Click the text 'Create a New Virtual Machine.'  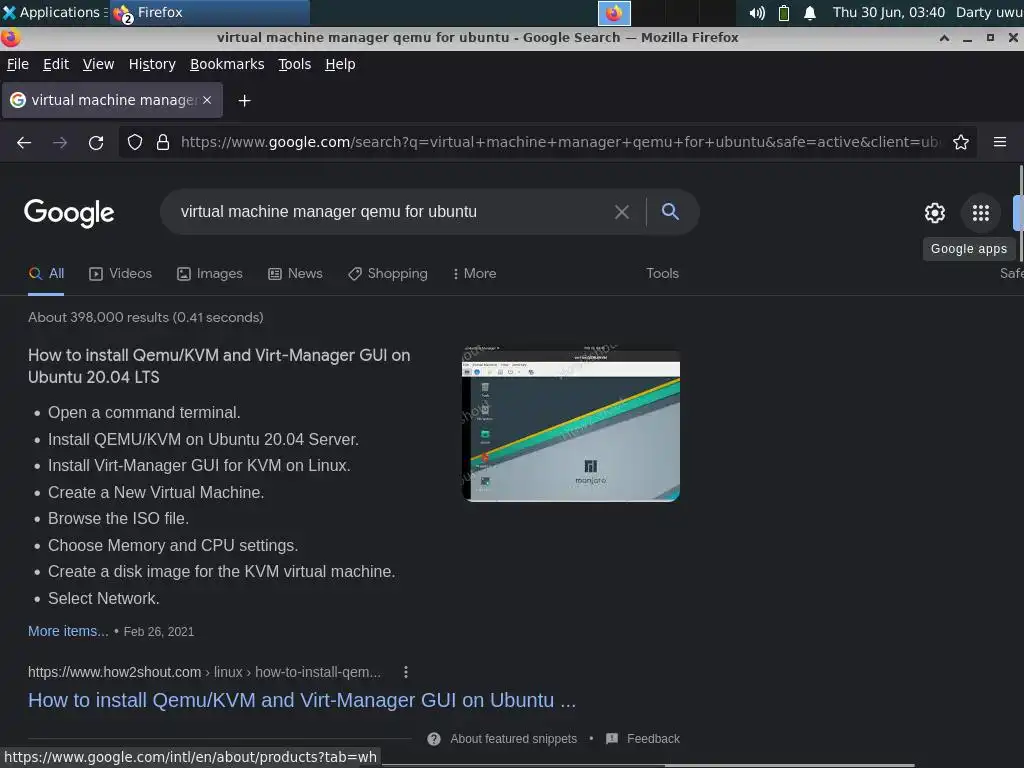(x=156, y=492)
